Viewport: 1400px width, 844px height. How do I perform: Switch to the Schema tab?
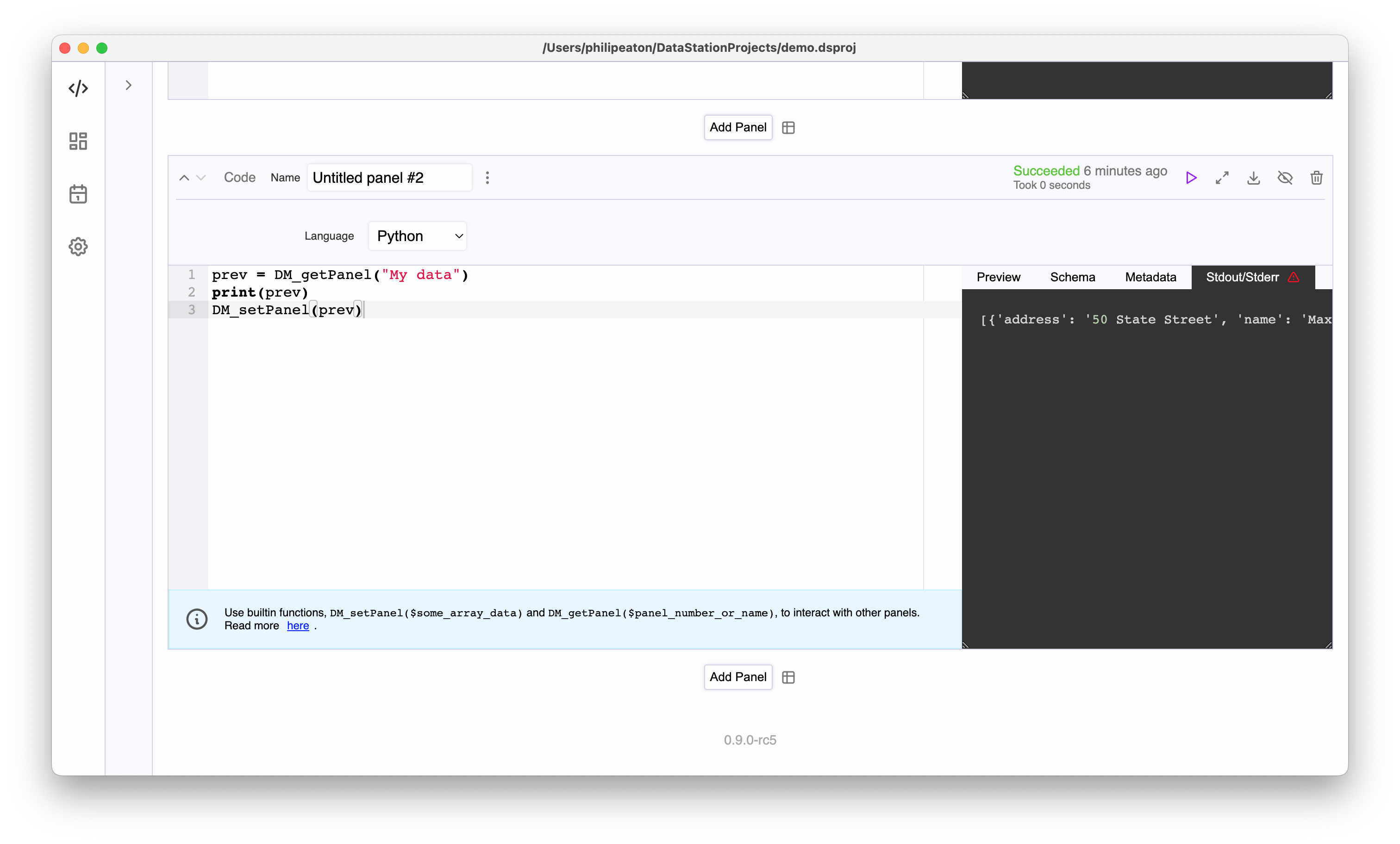pos(1072,277)
